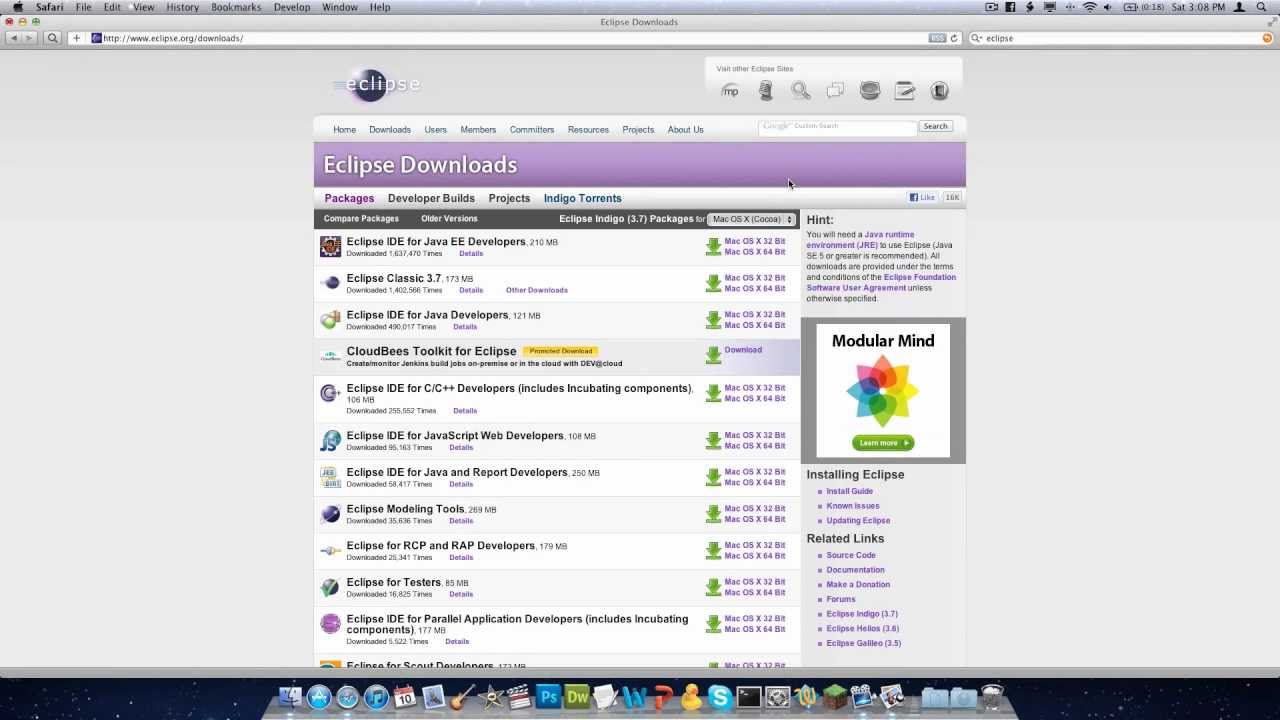The image size is (1280, 720).
Task: Click the date and time in menu bar
Action: pos(1198,7)
